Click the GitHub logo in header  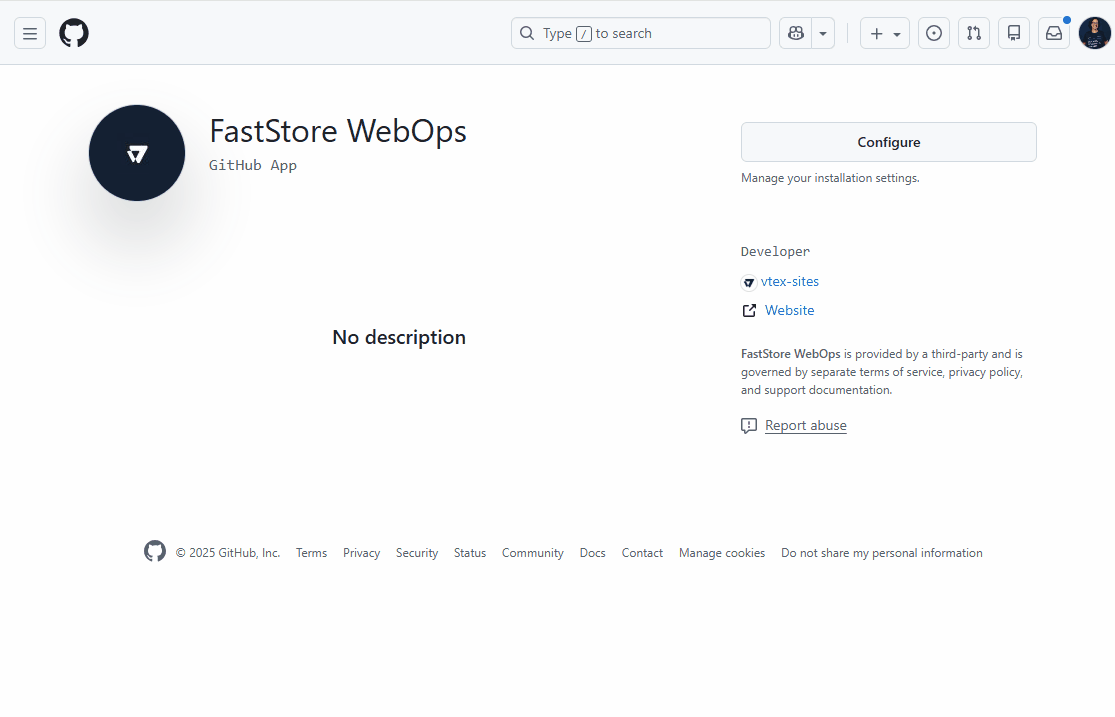point(74,33)
